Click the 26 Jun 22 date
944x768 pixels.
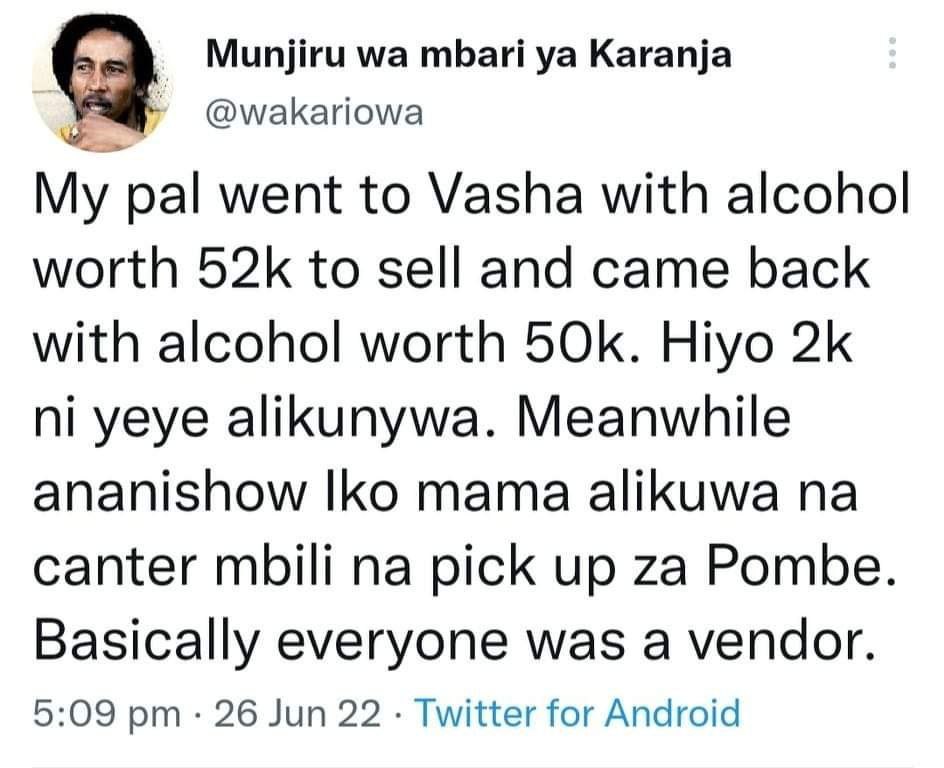tap(298, 714)
